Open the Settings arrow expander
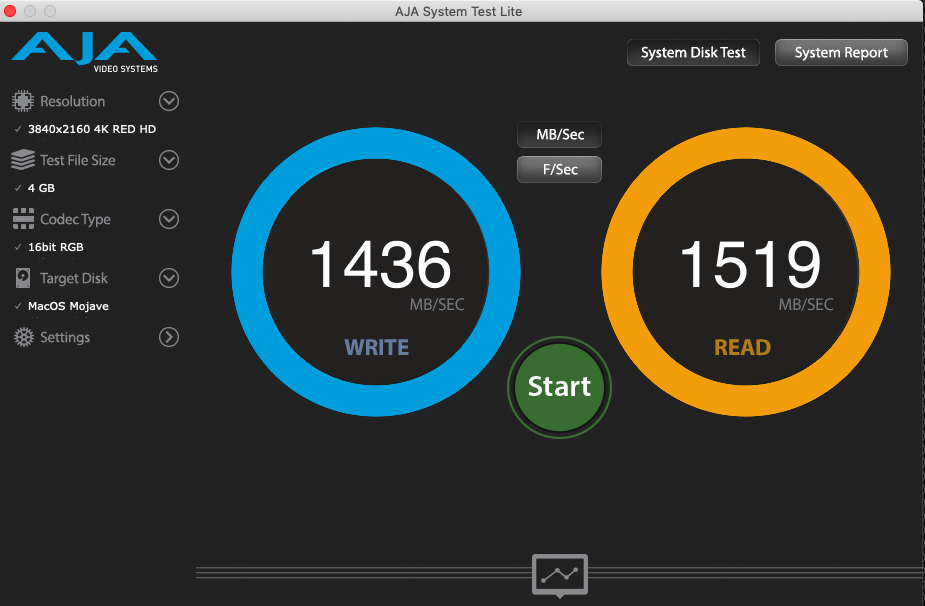Viewport: 925px width, 606px height. tap(169, 337)
